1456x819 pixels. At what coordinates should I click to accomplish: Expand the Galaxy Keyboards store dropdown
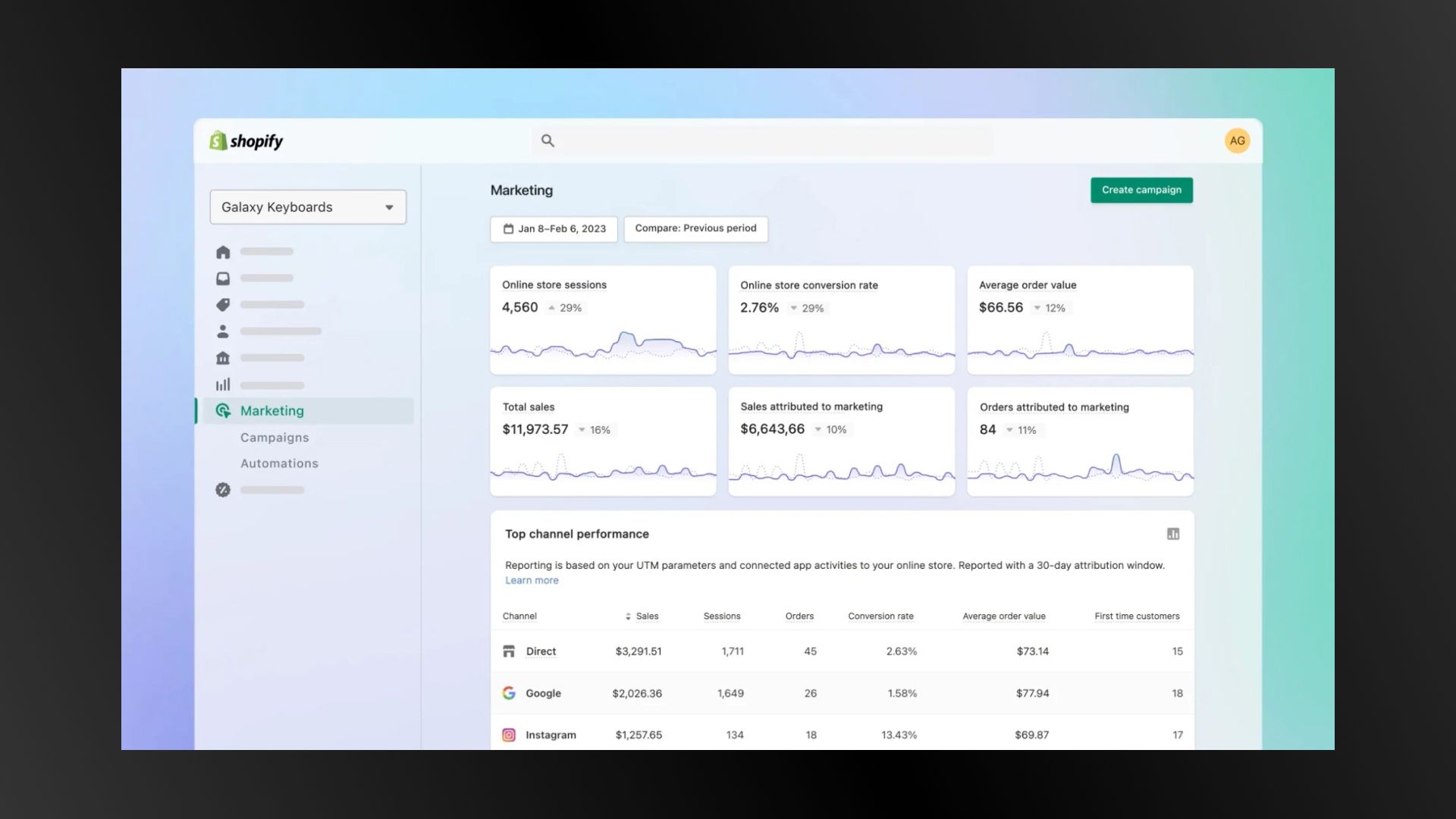coord(308,207)
